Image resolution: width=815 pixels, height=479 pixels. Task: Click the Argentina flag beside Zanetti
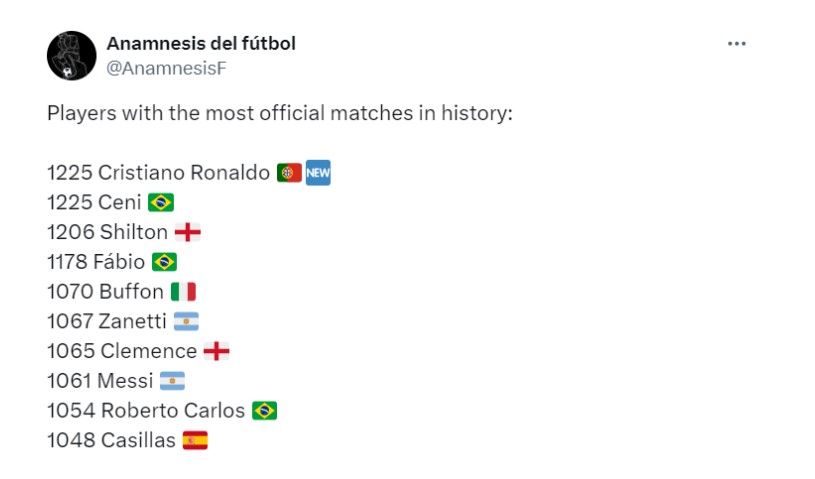(186, 321)
